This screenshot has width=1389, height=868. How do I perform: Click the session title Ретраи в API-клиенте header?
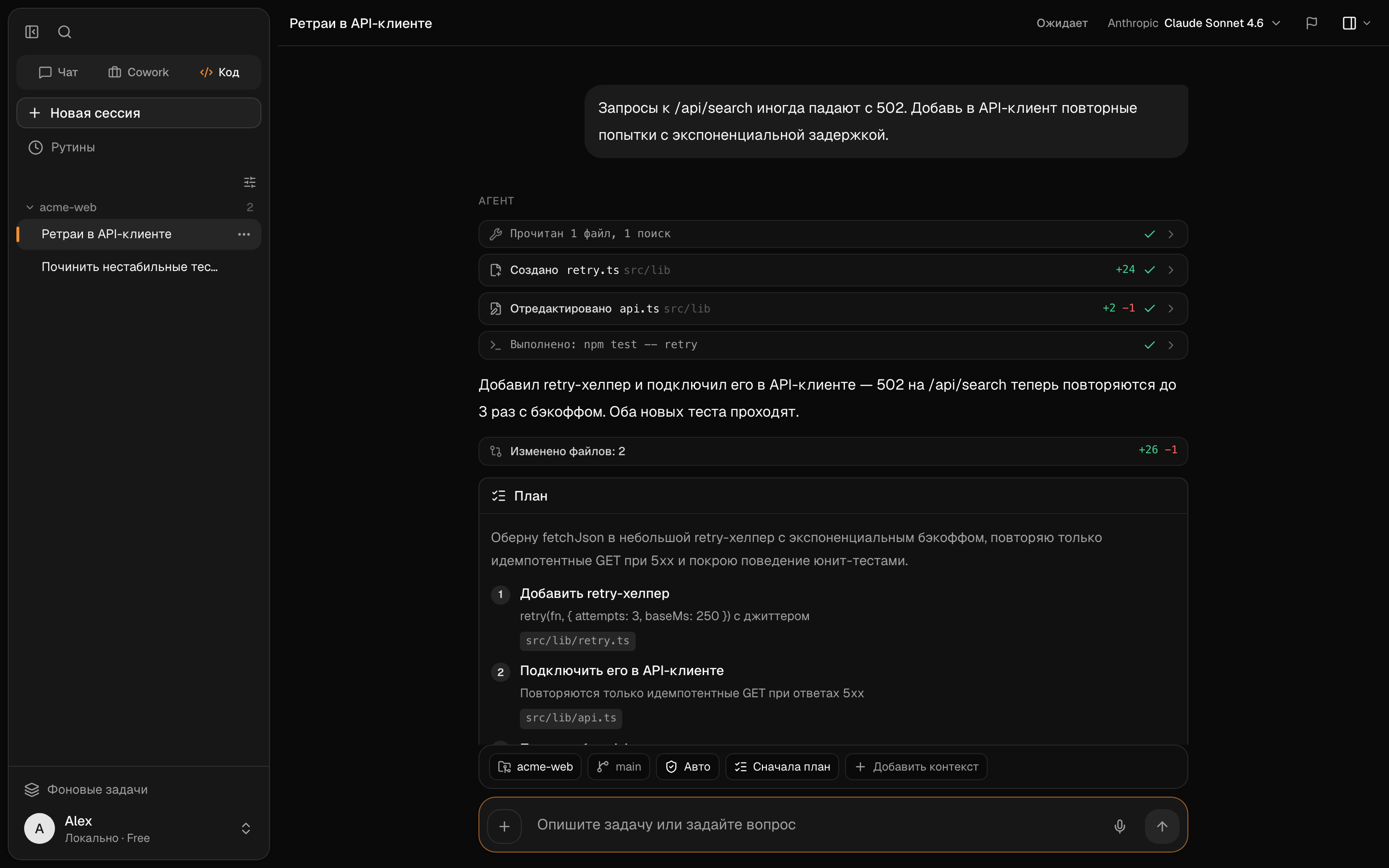click(x=360, y=23)
